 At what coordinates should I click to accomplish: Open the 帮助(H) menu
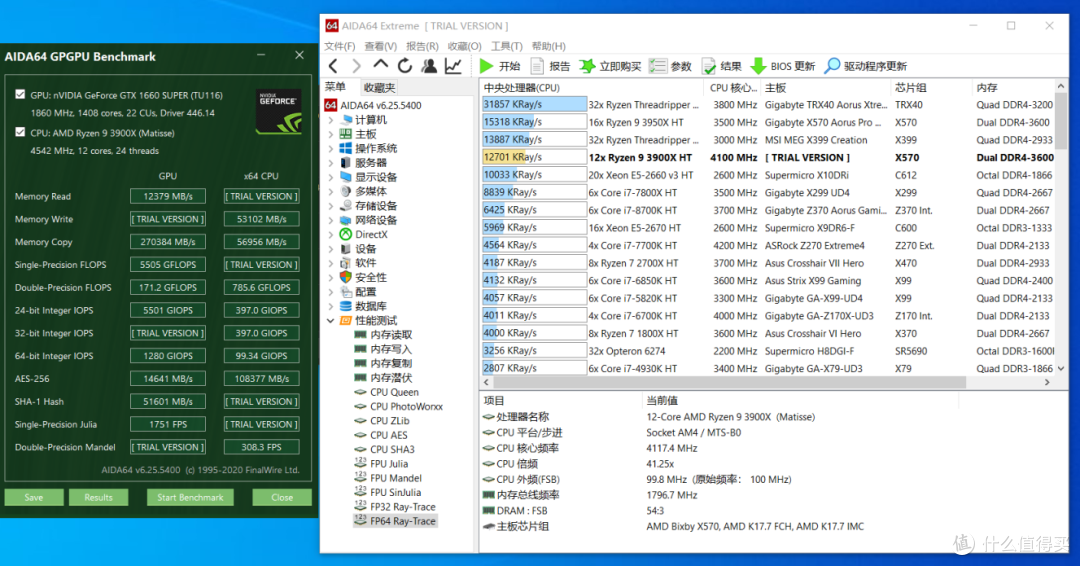(x=549, y=46)
